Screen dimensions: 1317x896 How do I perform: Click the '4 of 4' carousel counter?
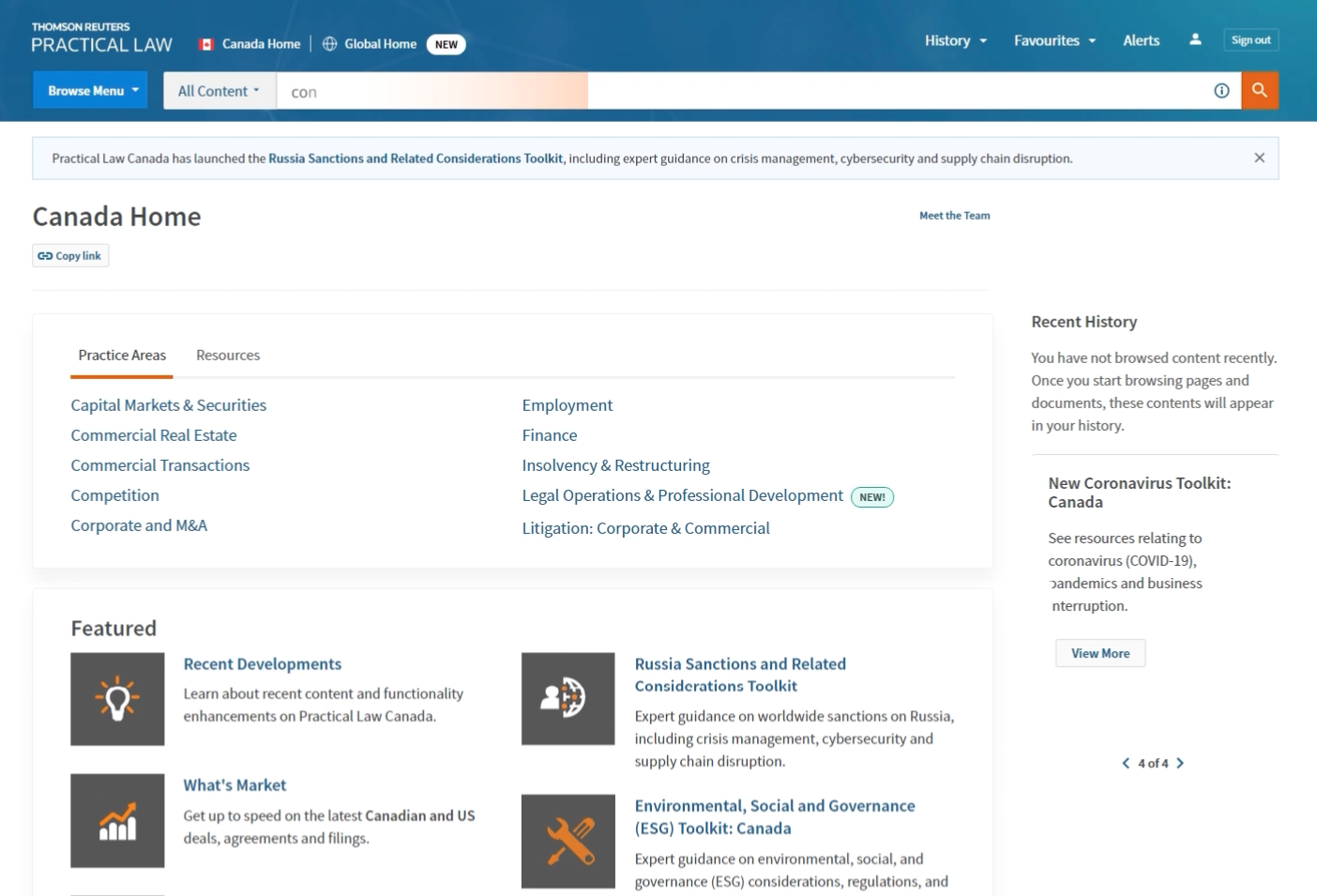(x=1153, y=764)
